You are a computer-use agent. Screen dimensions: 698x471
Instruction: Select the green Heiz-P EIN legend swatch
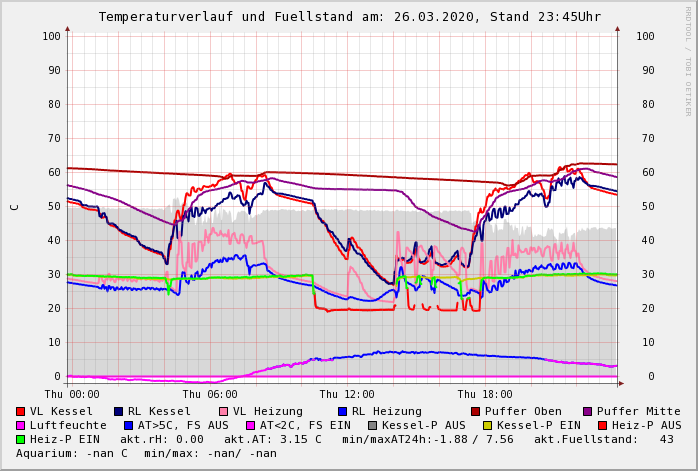(x=20, y=440)
